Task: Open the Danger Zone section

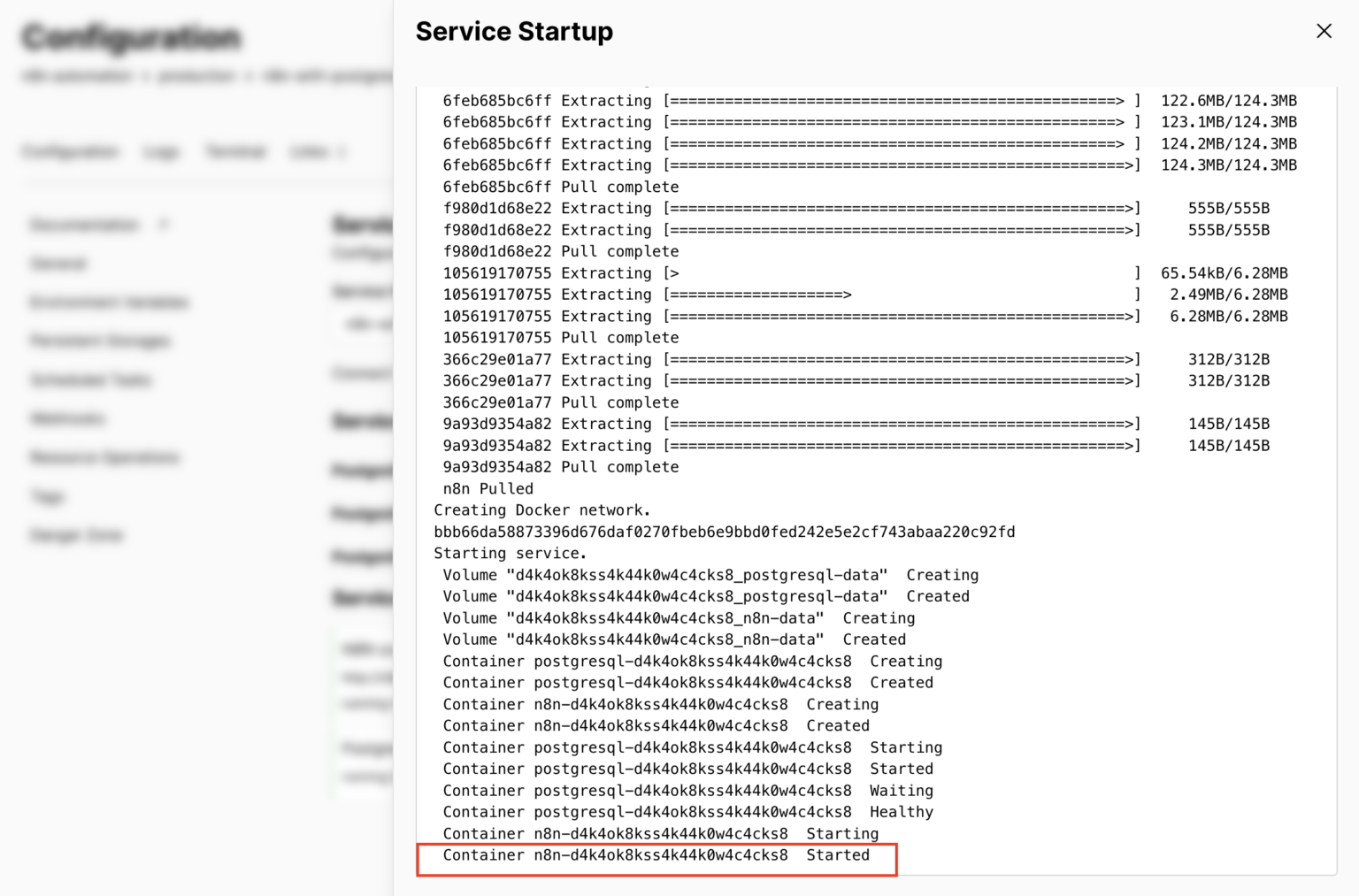Action: 75,535
